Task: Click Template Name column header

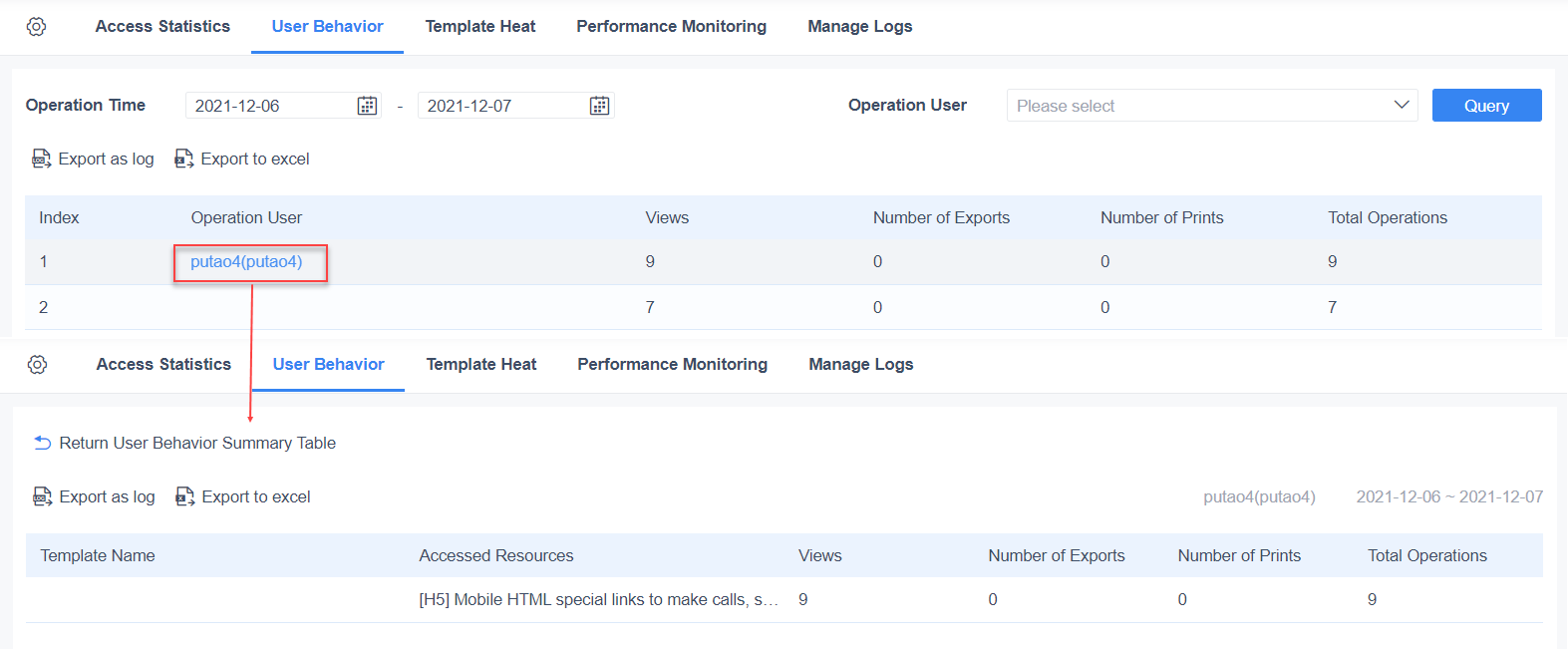Action: point(98,555)
